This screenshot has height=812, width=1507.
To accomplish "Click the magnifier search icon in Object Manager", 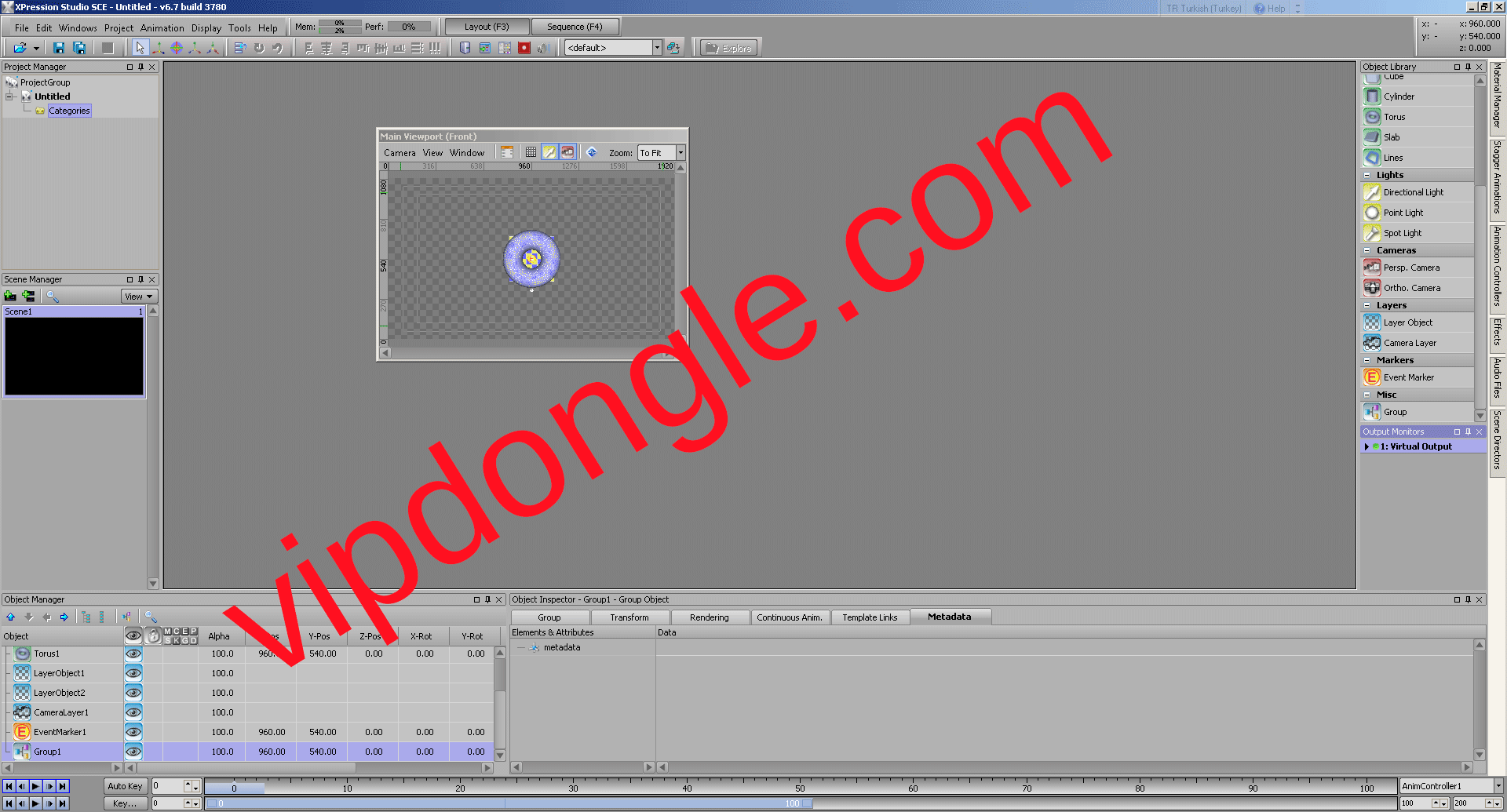I will (x=151, y=617).
